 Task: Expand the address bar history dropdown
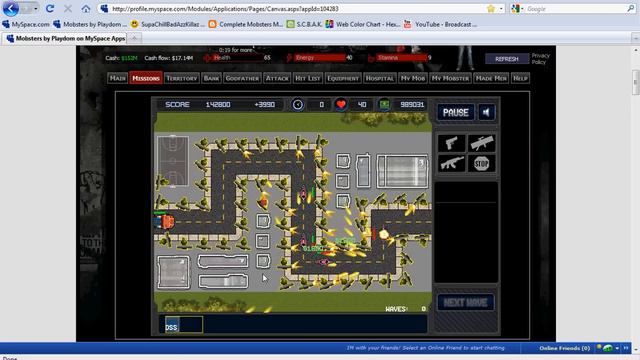tap(501, 9)
